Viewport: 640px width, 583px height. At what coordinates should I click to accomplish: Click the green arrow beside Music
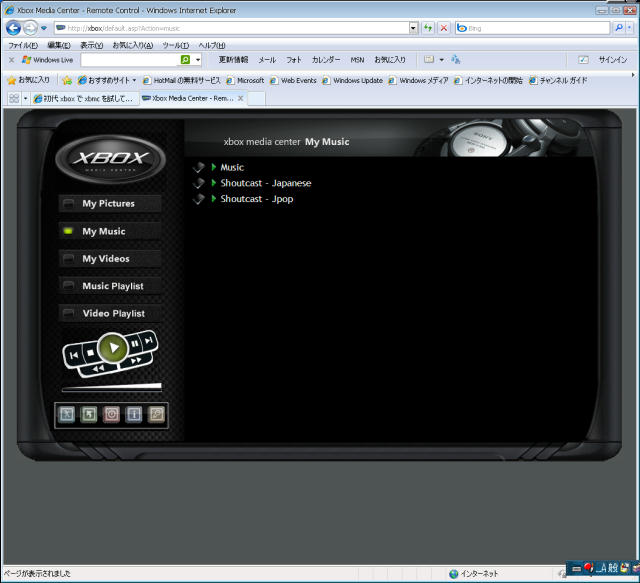[x=213, y=167]
